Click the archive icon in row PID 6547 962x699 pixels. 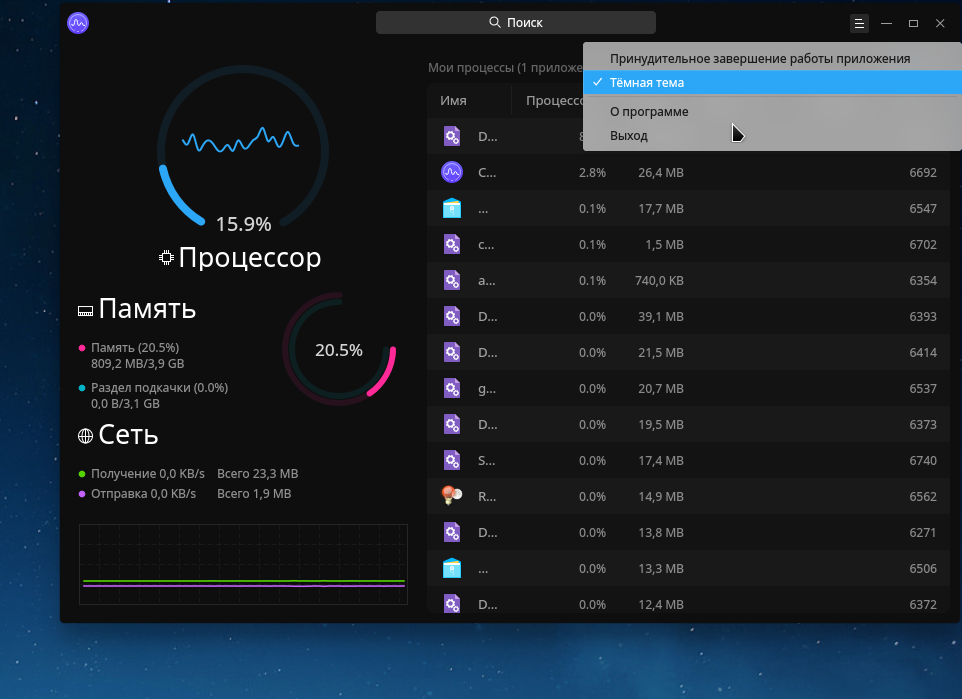click(452, 209)
